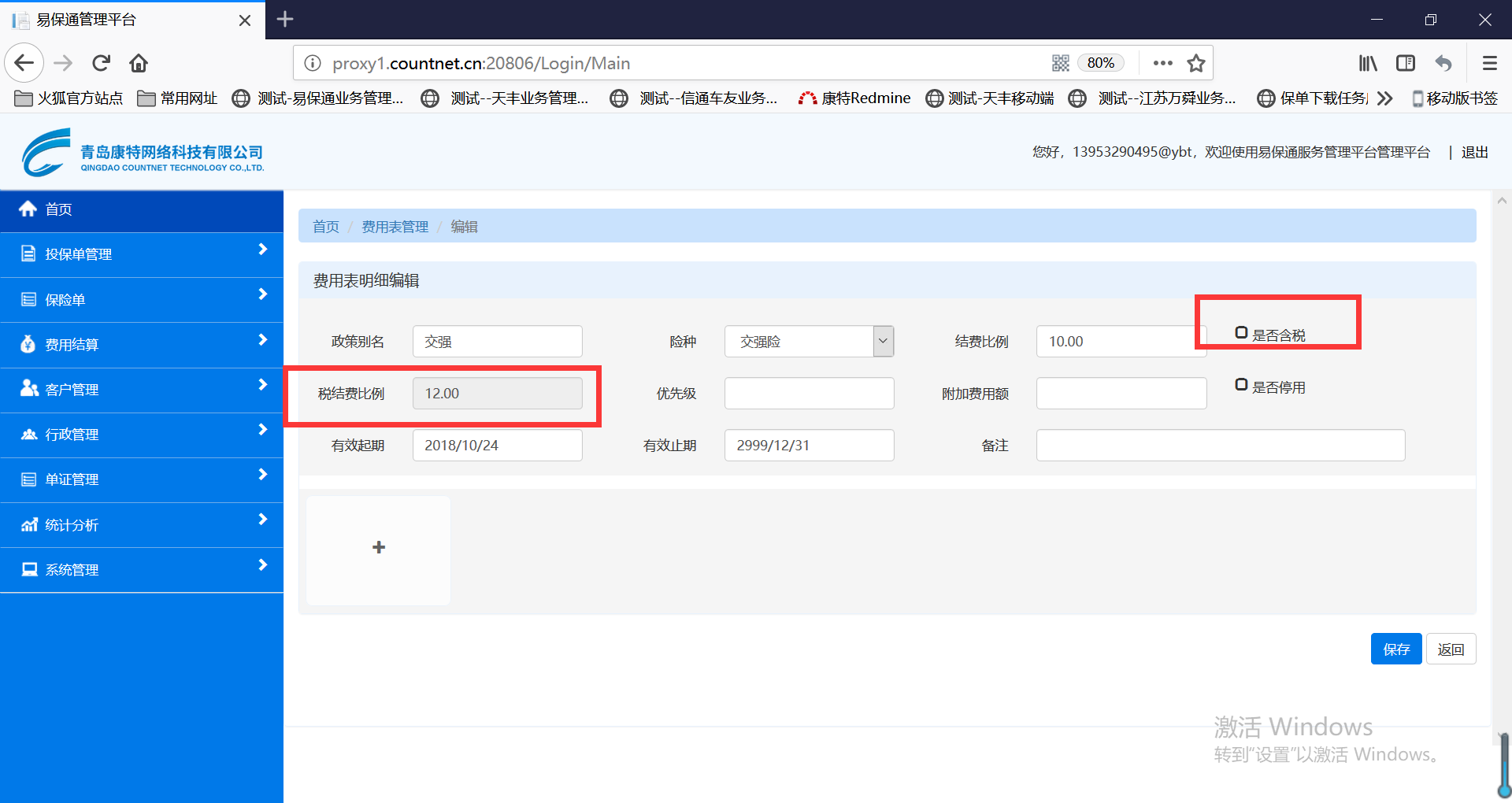The height and width of the screenshot is (803, 1512).
Task: Toggle the 是否停用 checkbox
Action: 1241,385
